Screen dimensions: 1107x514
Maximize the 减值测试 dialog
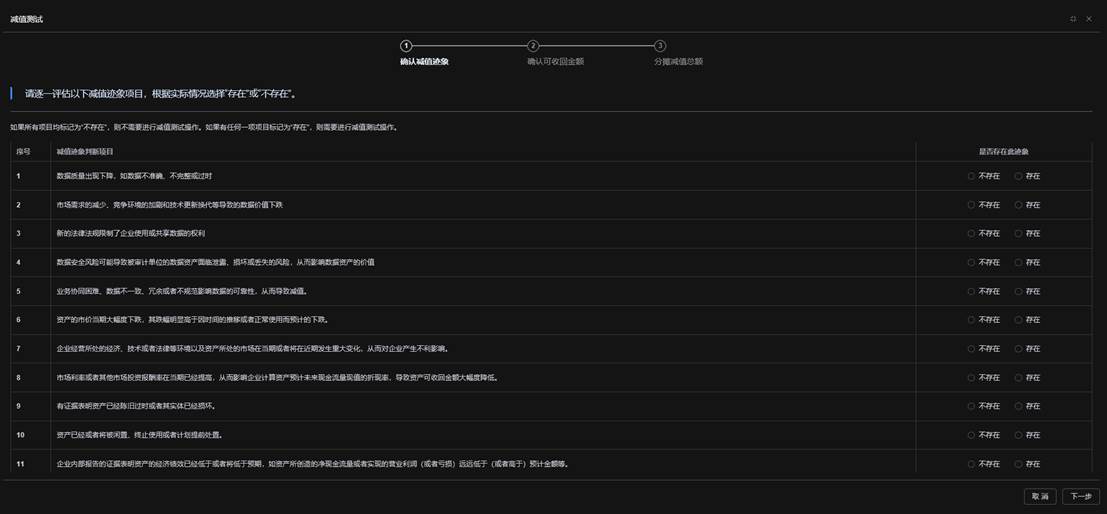click(x=1073, y=19)
